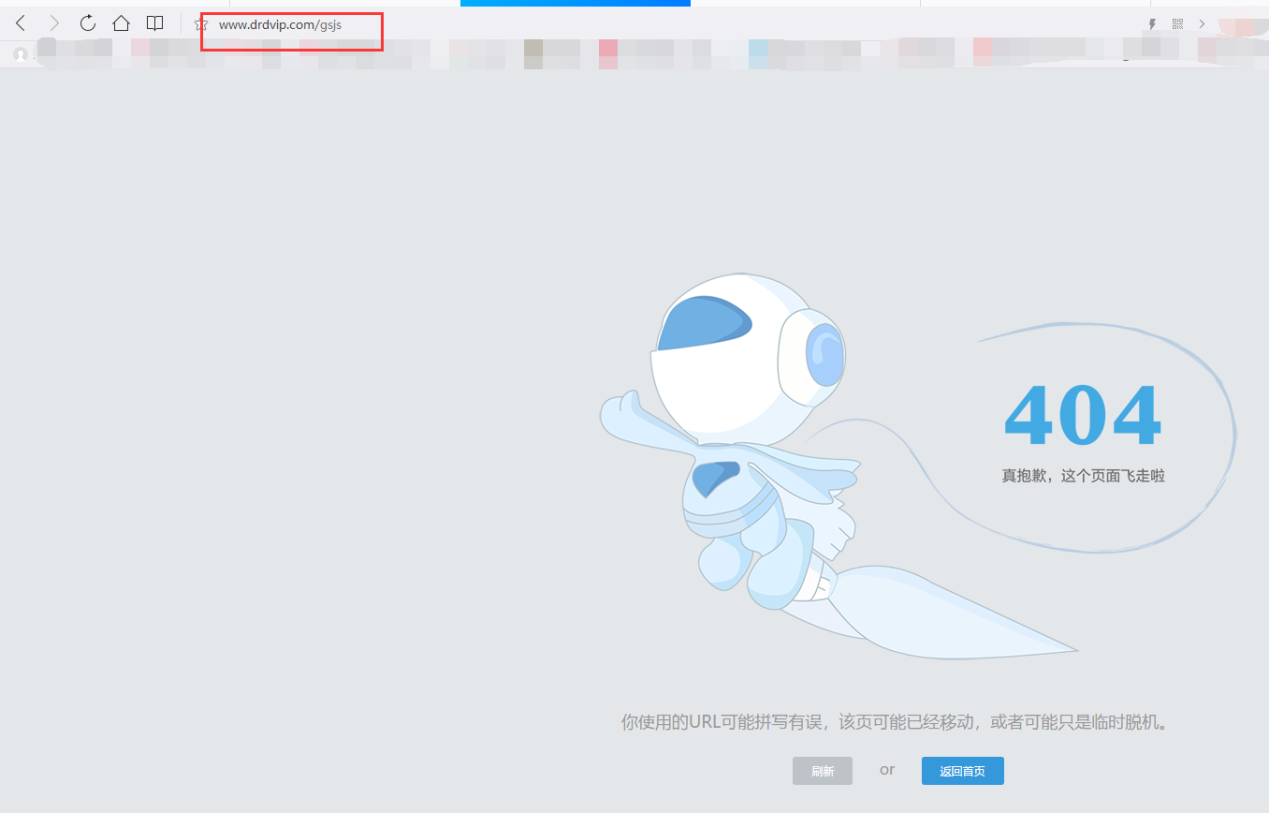Click the "or" text between the buttons
1269x813 pixels.
(x=887, y=770)
